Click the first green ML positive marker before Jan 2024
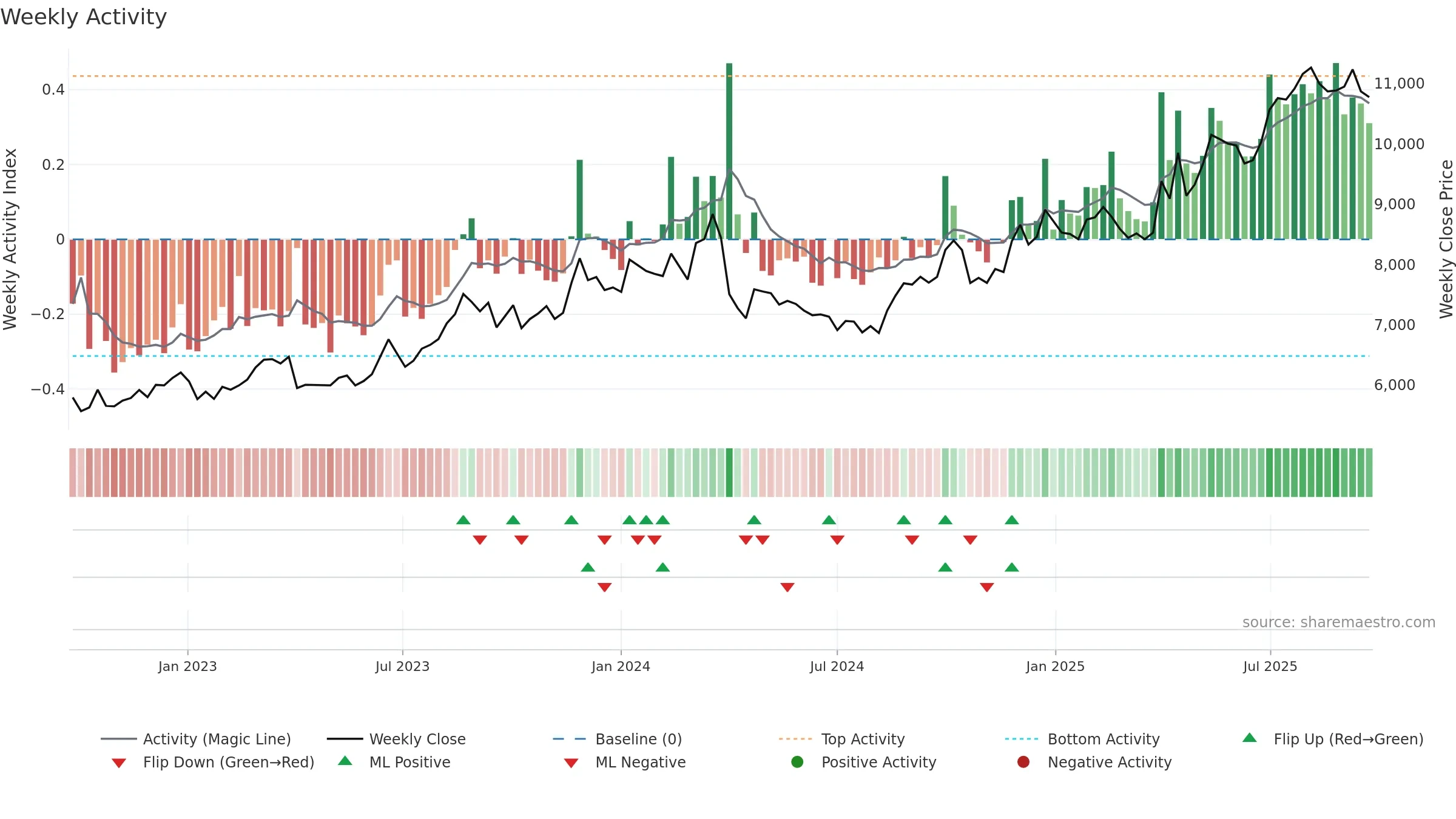Image resolution: width=1456 pixels, height=819 pixels. point(588,567)
